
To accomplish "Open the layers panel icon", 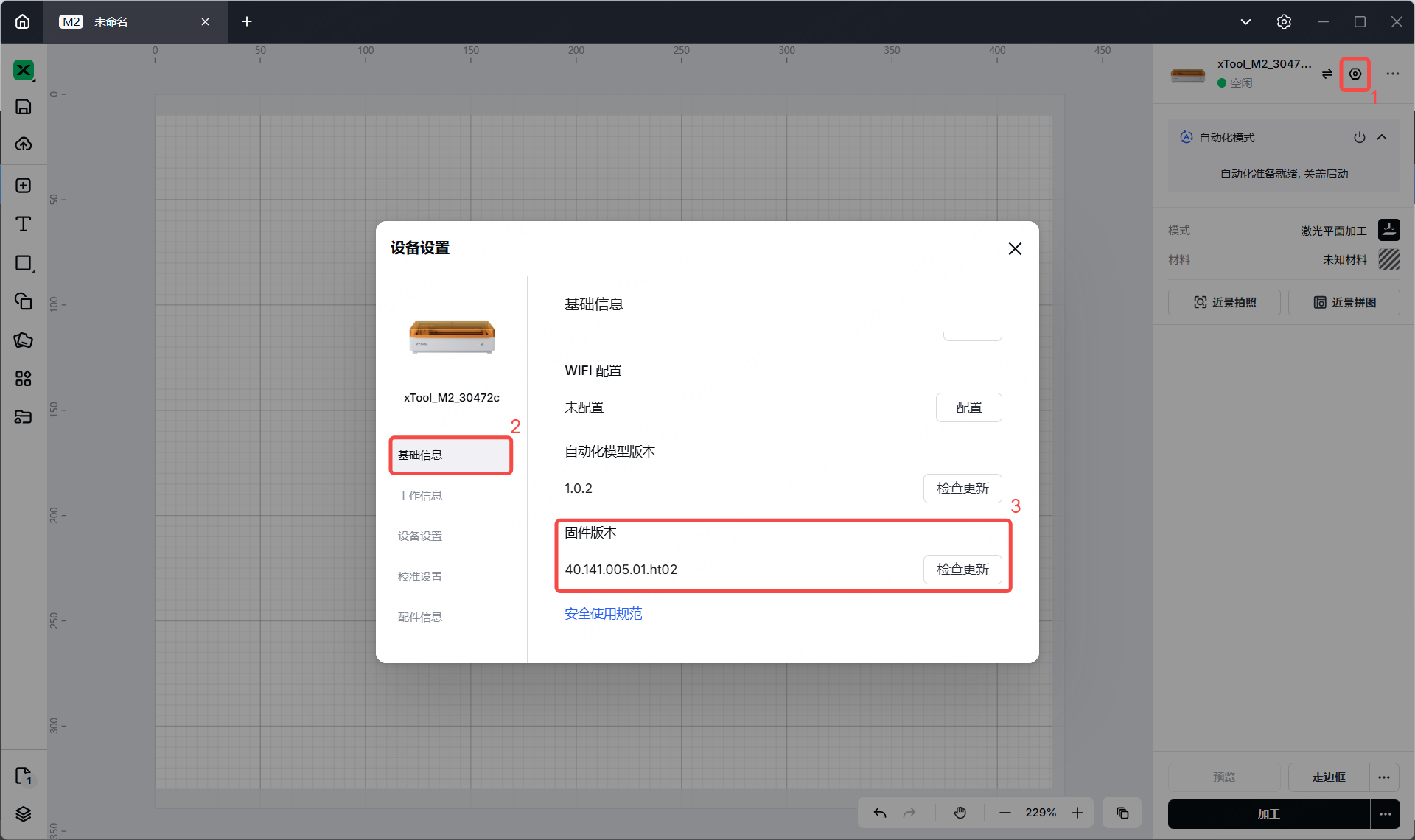I will [x=24, y=813].
